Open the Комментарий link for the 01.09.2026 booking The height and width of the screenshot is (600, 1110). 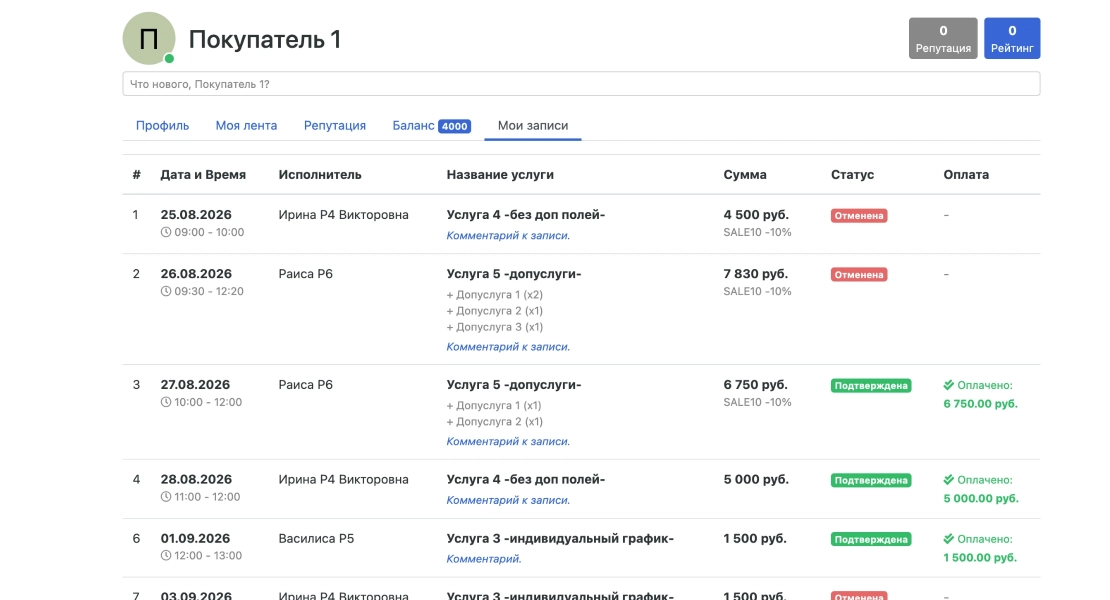[484, 559]
